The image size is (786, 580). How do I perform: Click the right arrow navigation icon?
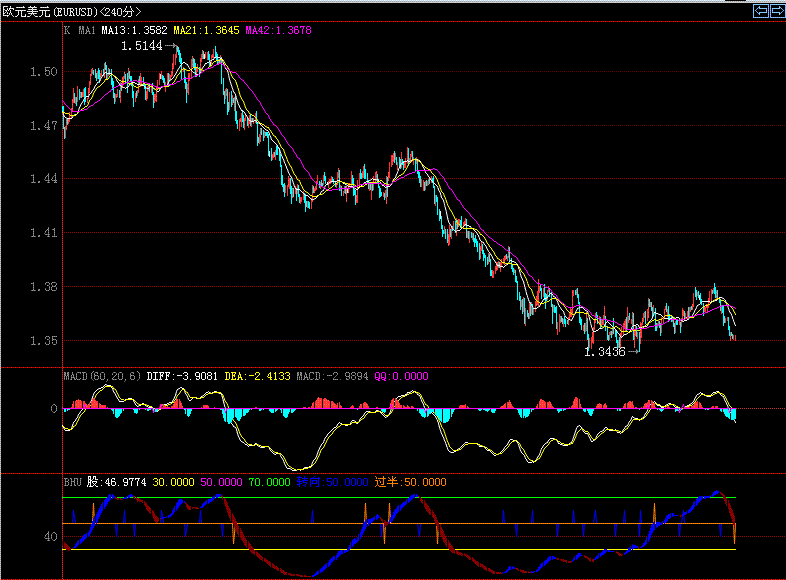(x=776, y=10)
